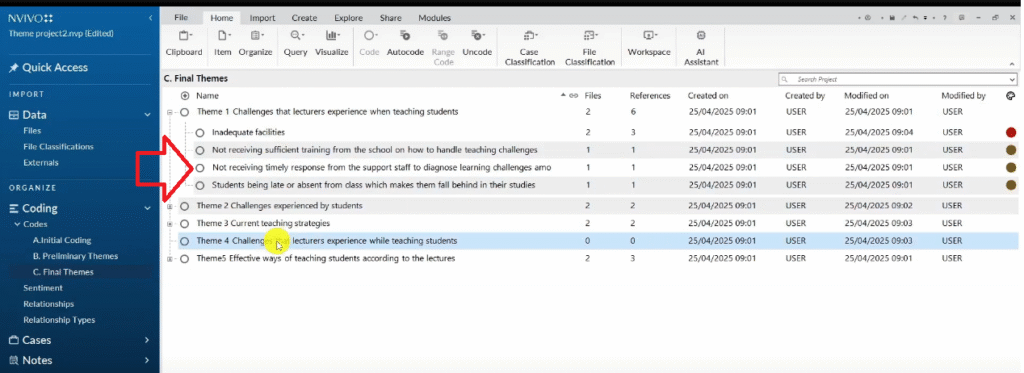Open the Workspace ribbon icon

pos(649,35)
